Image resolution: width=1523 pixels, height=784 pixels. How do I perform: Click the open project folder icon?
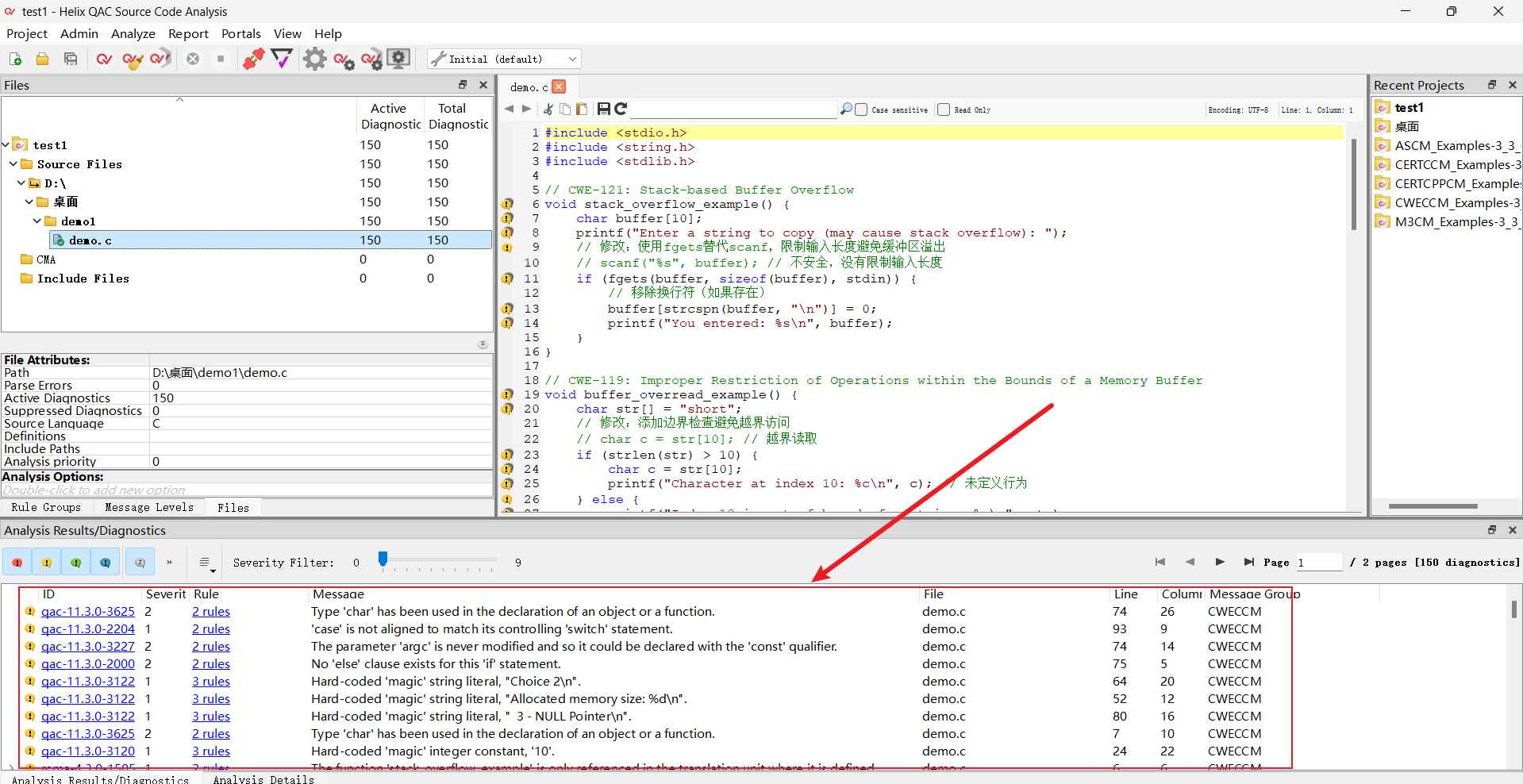pos(43,59)
